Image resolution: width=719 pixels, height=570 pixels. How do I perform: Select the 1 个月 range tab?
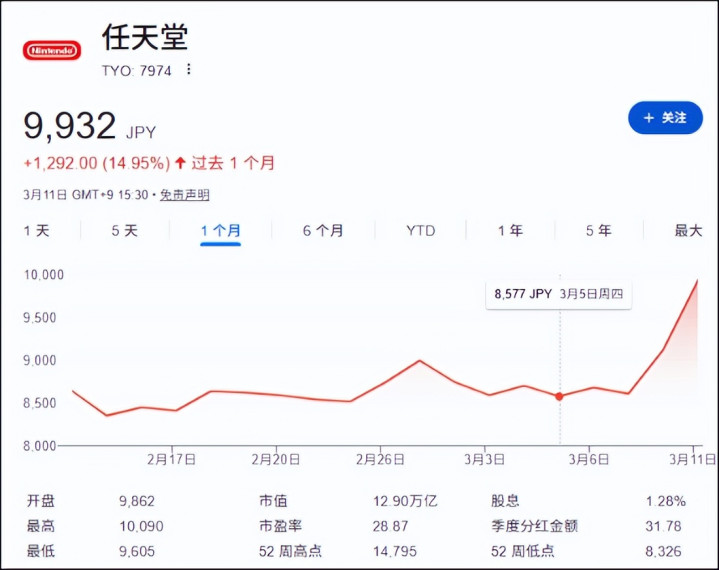[x=221, y=230]
